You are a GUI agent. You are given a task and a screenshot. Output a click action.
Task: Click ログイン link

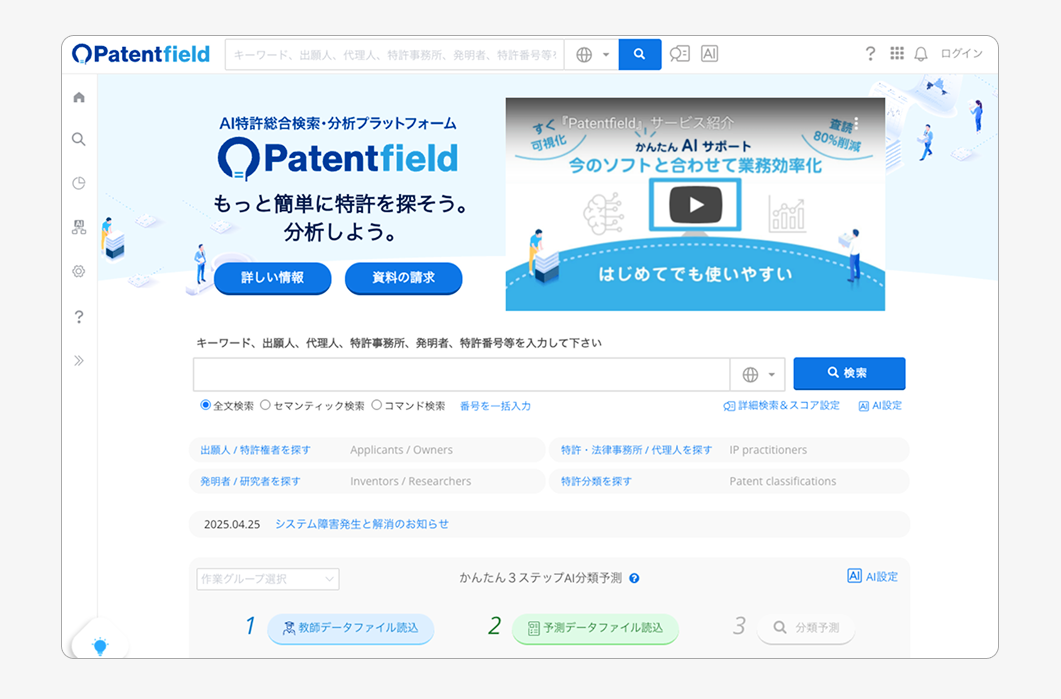962,53
